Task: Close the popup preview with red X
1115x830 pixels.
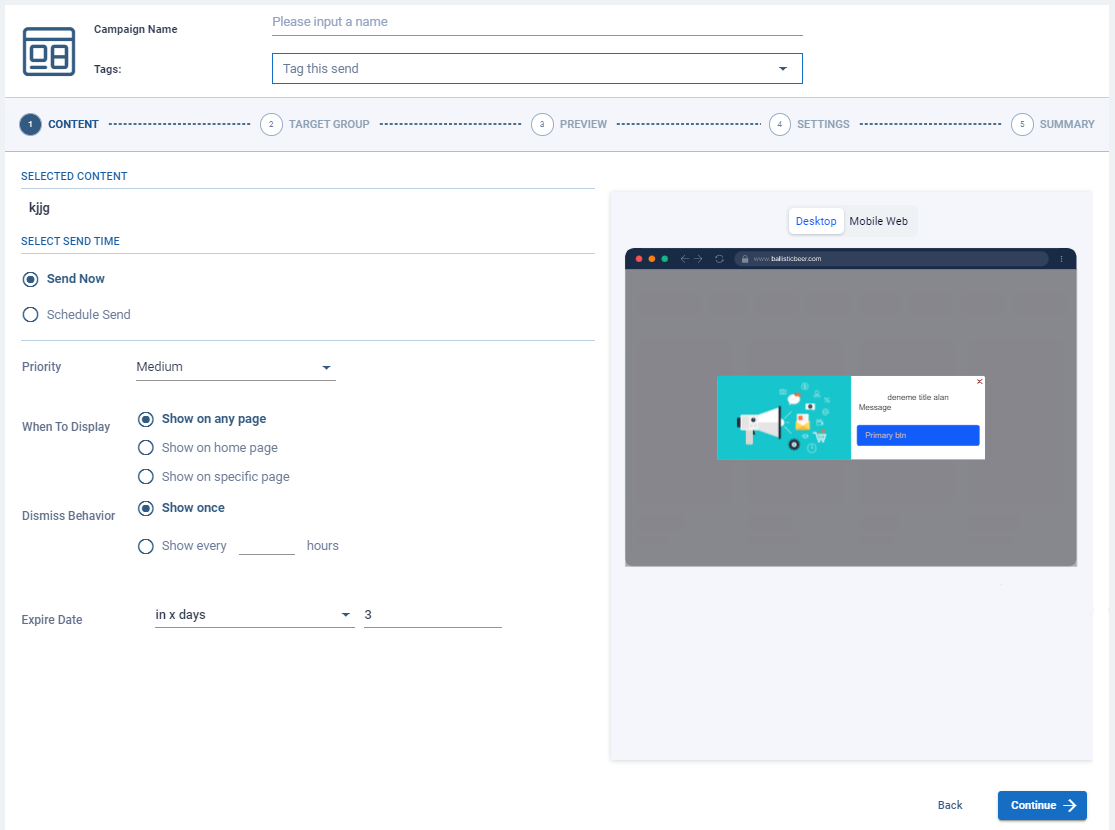Action: [x=979, y=381]
